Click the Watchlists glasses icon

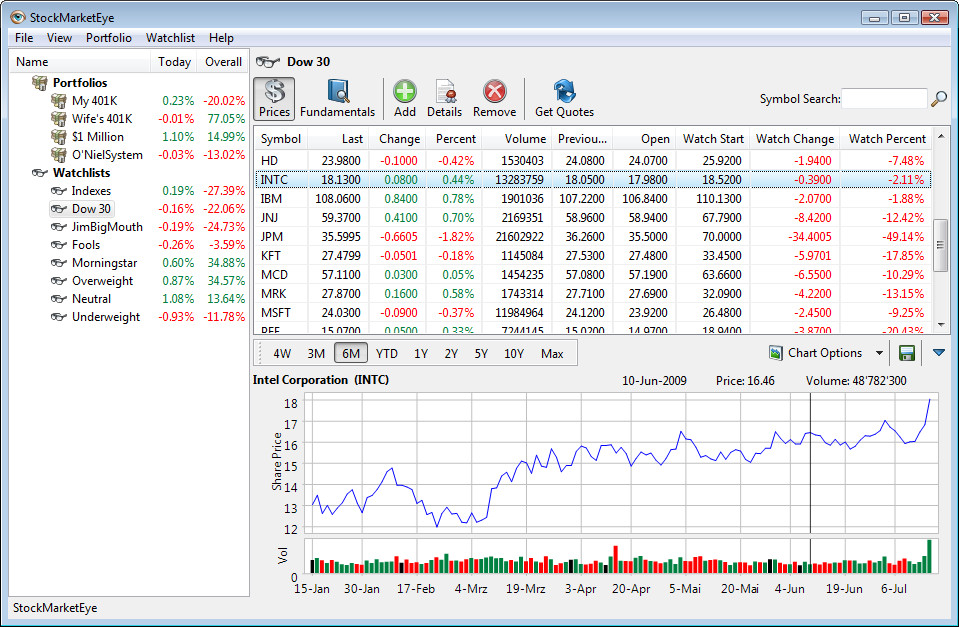(x=40, y=173)
